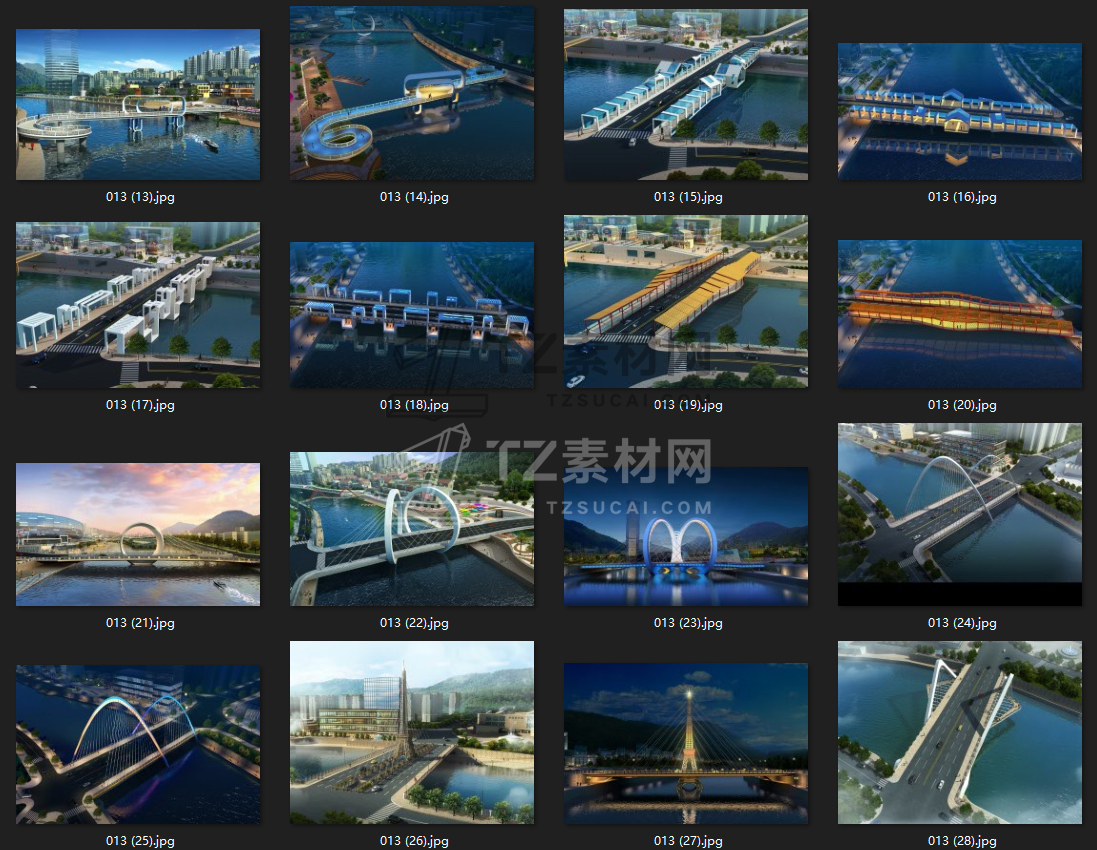This screenshot has height=850, width=1097.
Task: Click the file name 013 (19).jpg
Action: pos(688,405)
